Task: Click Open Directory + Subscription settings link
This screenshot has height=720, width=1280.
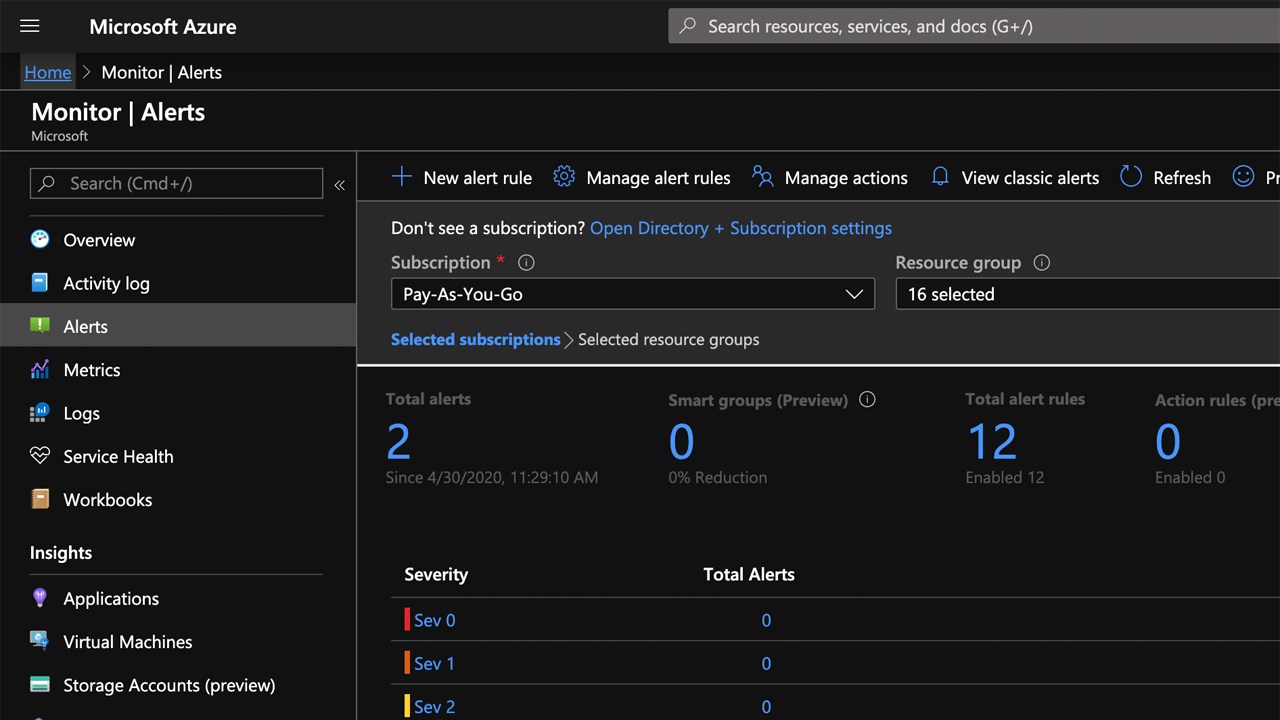Action: coord(741,228)
